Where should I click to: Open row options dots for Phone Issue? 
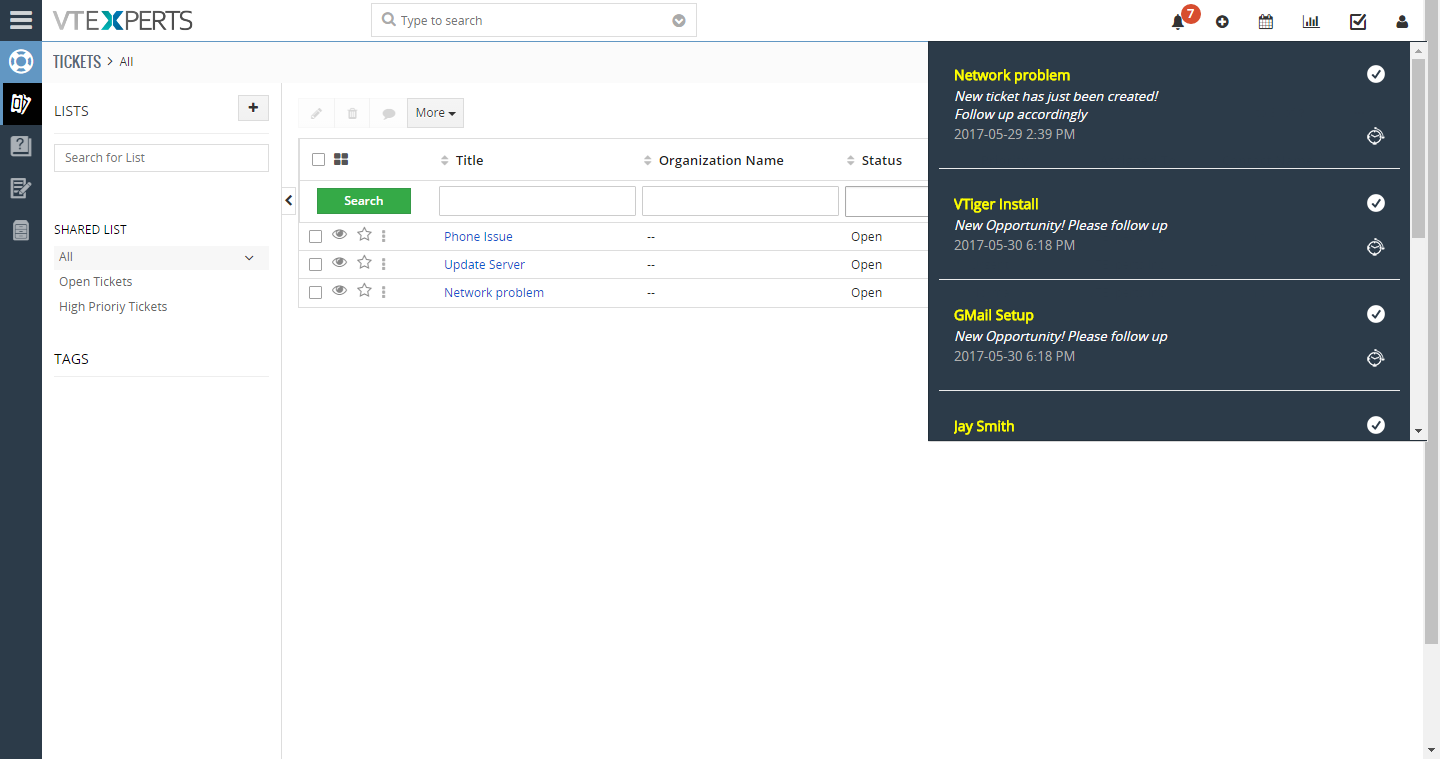tap(384, 236)
